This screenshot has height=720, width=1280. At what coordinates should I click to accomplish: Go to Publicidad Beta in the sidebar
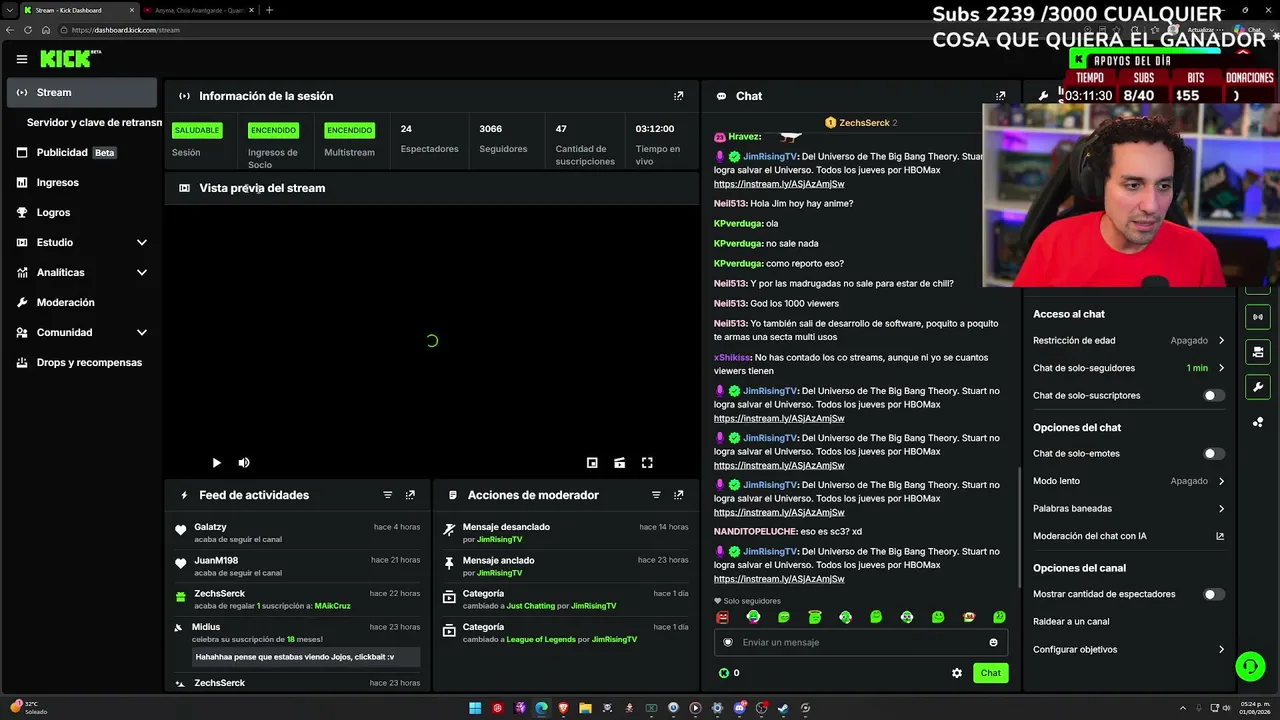click(82, 153)
